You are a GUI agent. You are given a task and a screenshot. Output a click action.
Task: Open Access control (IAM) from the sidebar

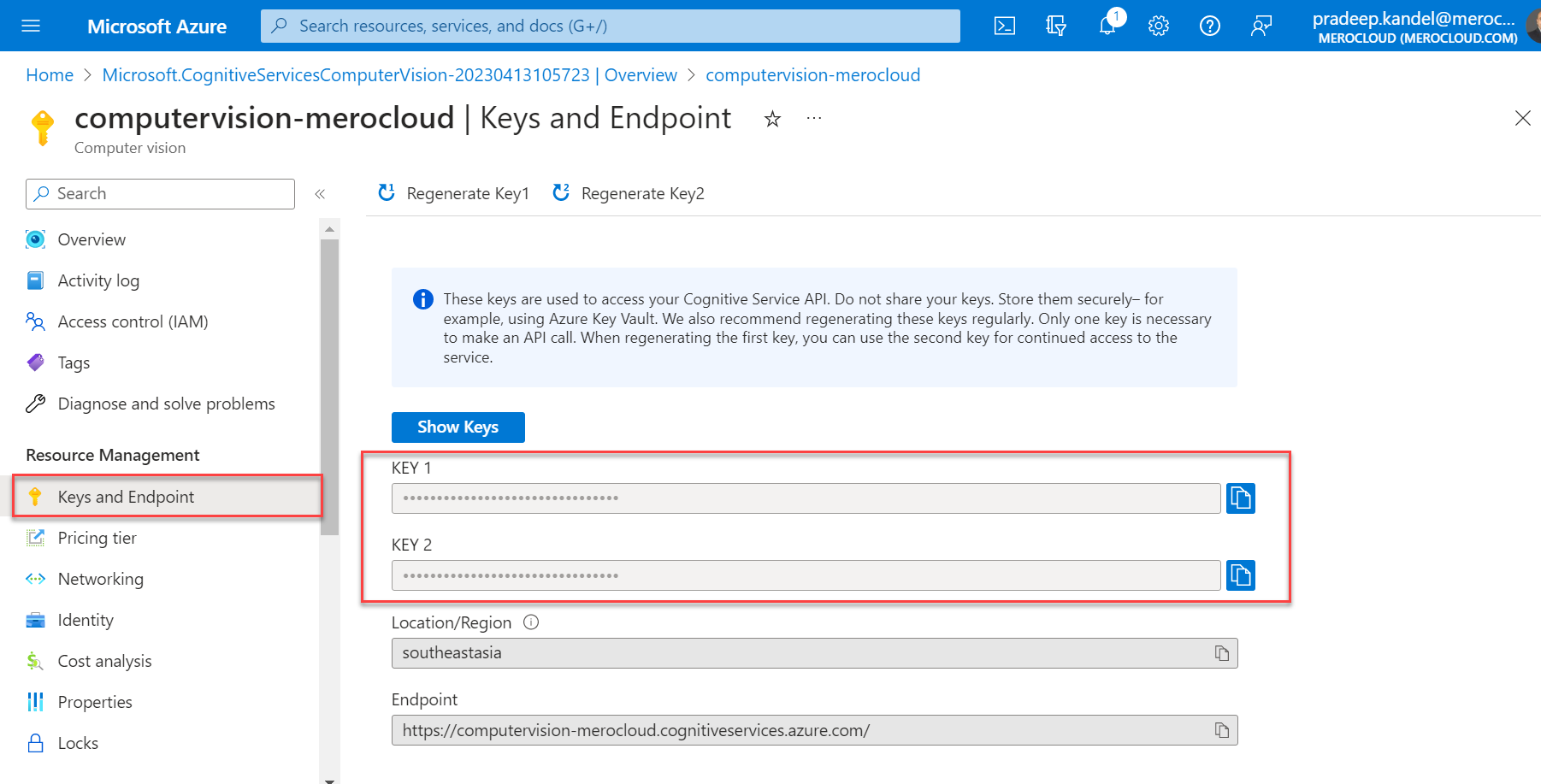tap(133, 321)
